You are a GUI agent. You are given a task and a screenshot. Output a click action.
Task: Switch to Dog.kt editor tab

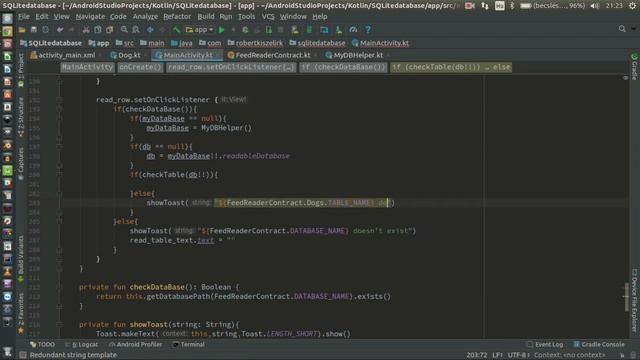point(129,55)
